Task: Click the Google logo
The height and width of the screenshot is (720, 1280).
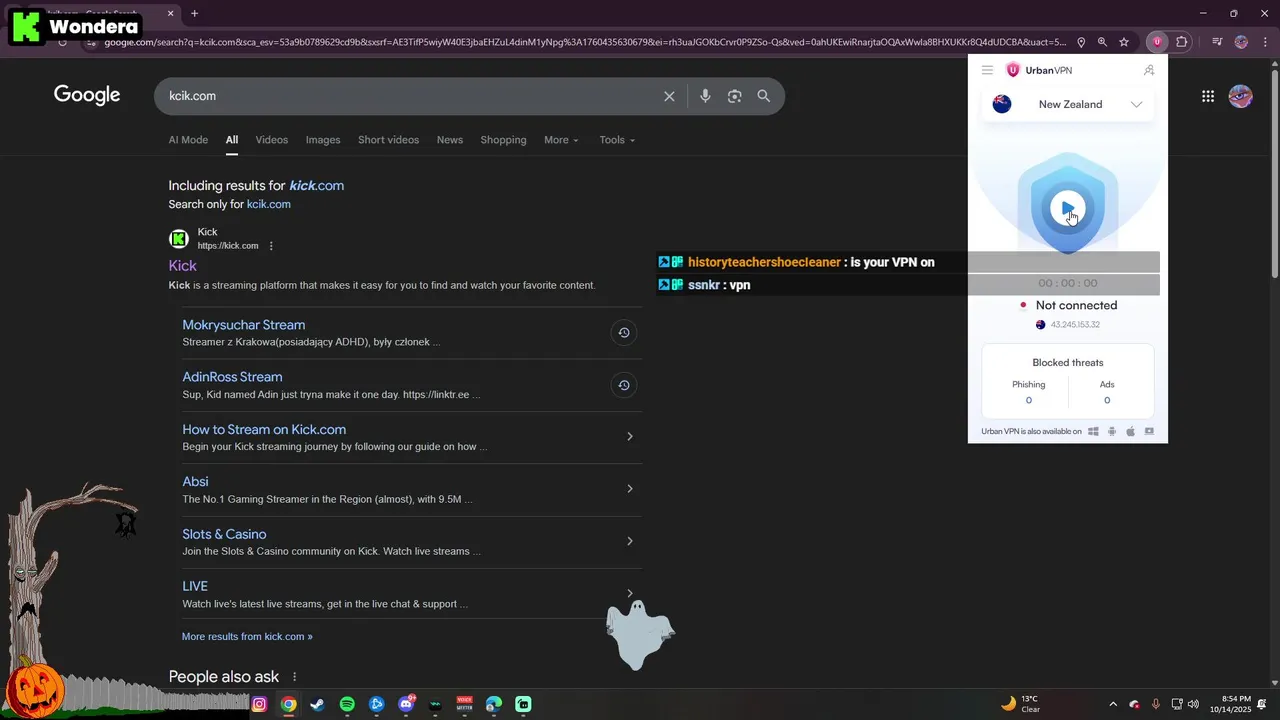Action: coord(87,95)
